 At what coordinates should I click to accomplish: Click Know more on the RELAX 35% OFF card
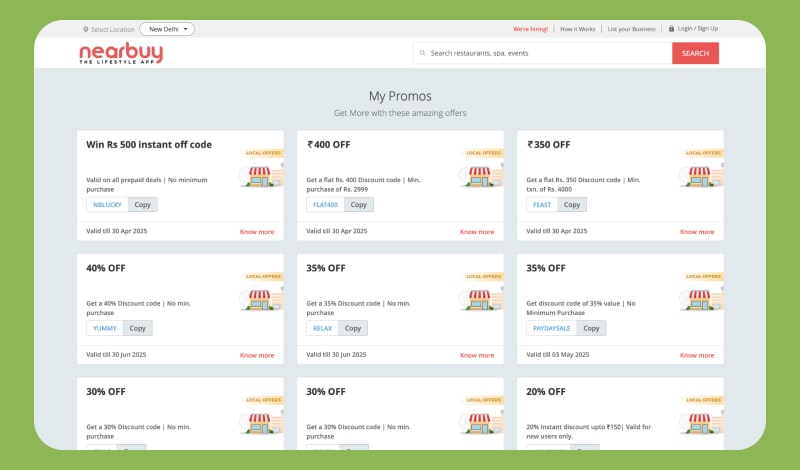coord(477,355)
